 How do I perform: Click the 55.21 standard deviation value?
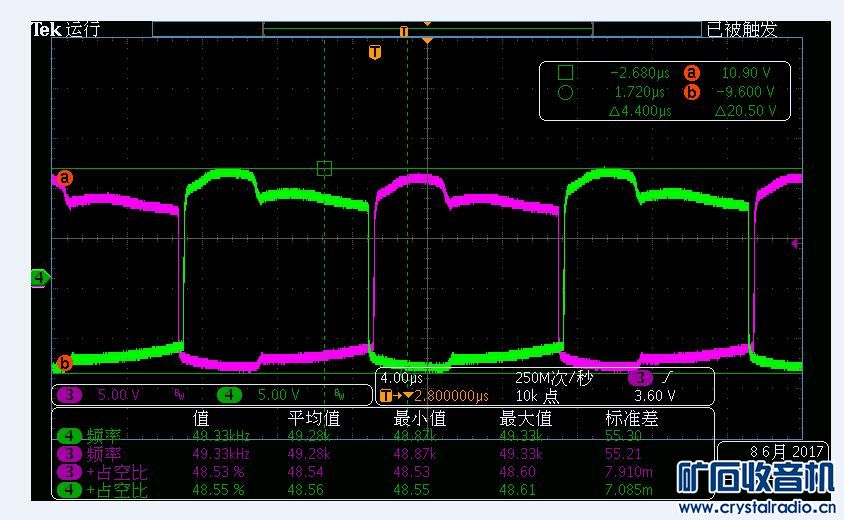[623, 454]
